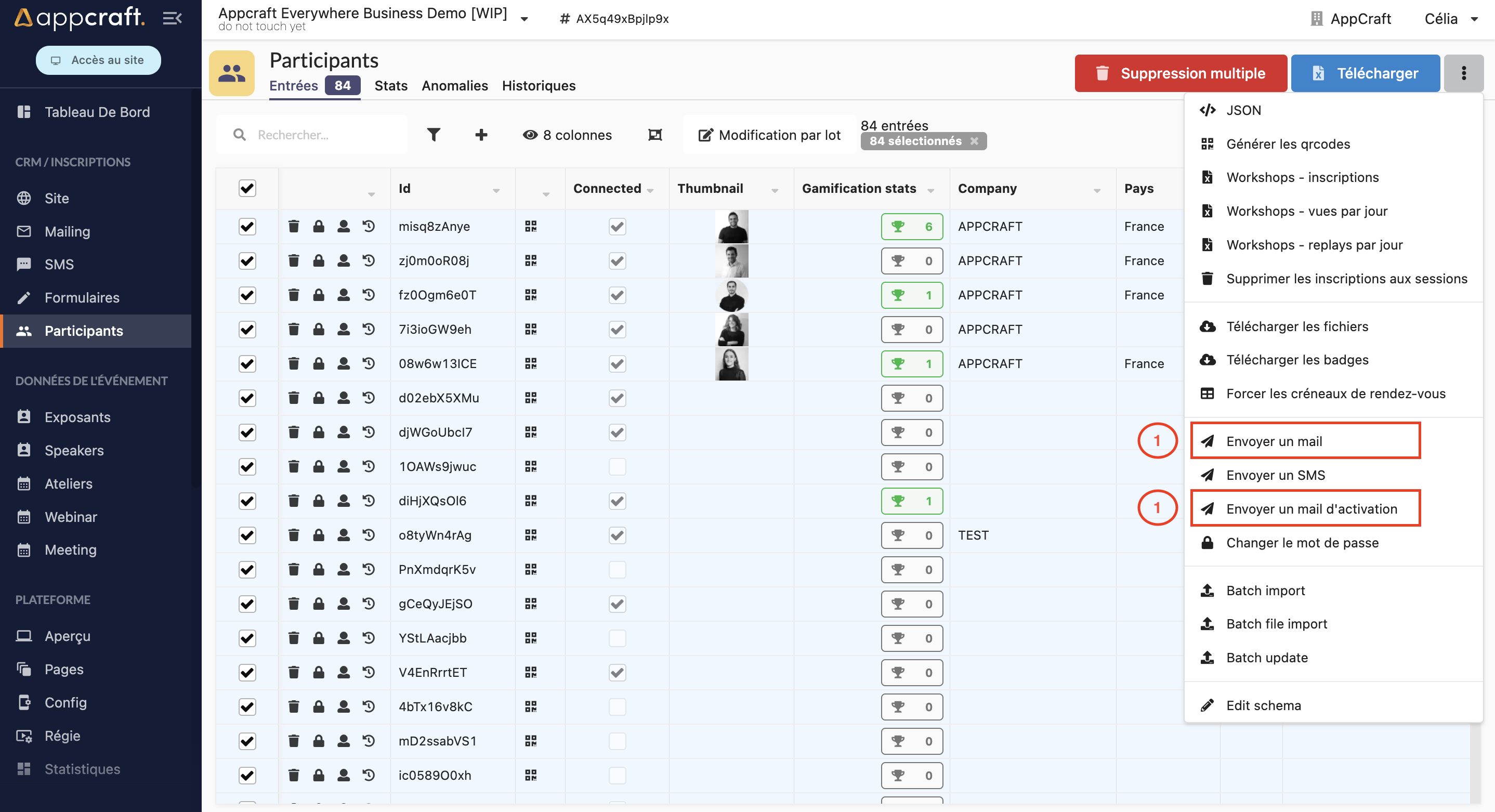The width and height of the screenshot is (1495, 812).
Task: Click history icon for 7i3ioGW9eh row
Action: [369, 329]
